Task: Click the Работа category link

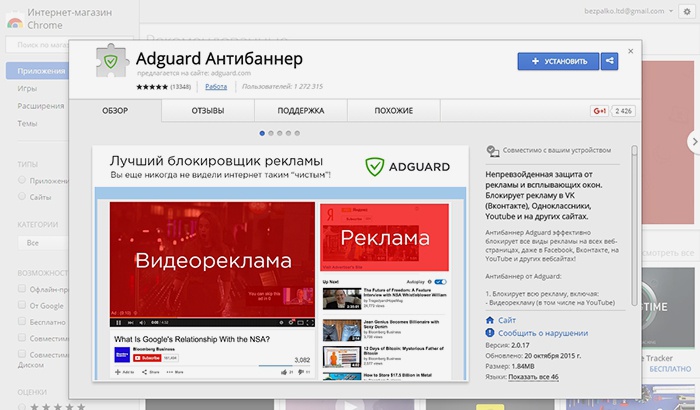Action: 216,87
